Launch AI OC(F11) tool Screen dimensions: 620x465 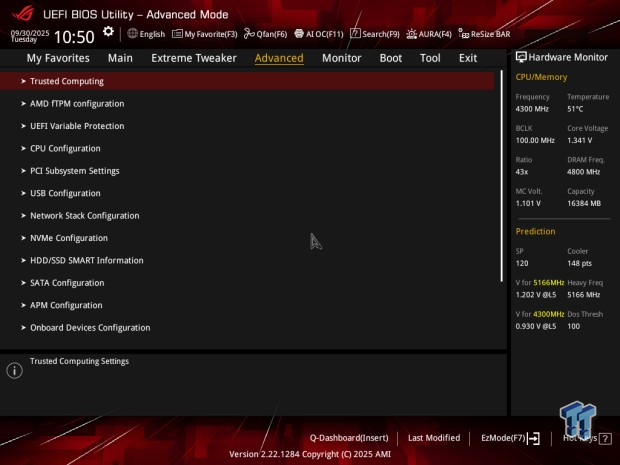319,33
